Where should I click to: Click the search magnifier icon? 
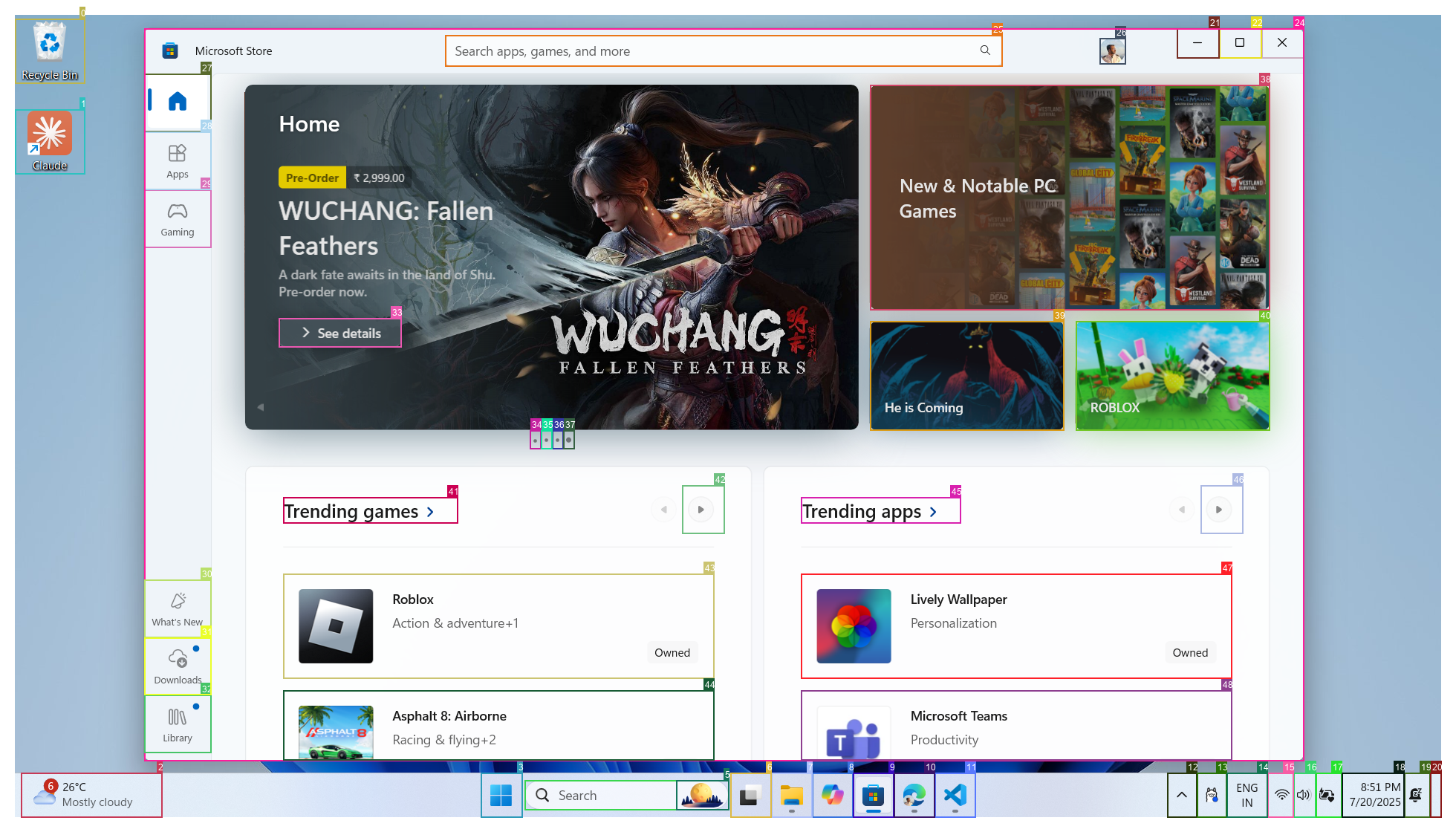tap(985, 51)
